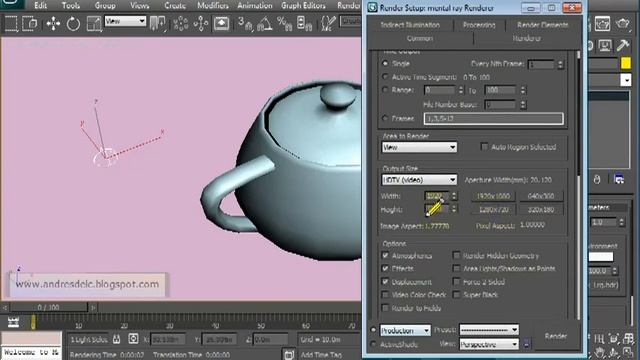This screenshot has width=640, height=360.
Task: Select Active Time Segment radio
Action: coord(385,77)
